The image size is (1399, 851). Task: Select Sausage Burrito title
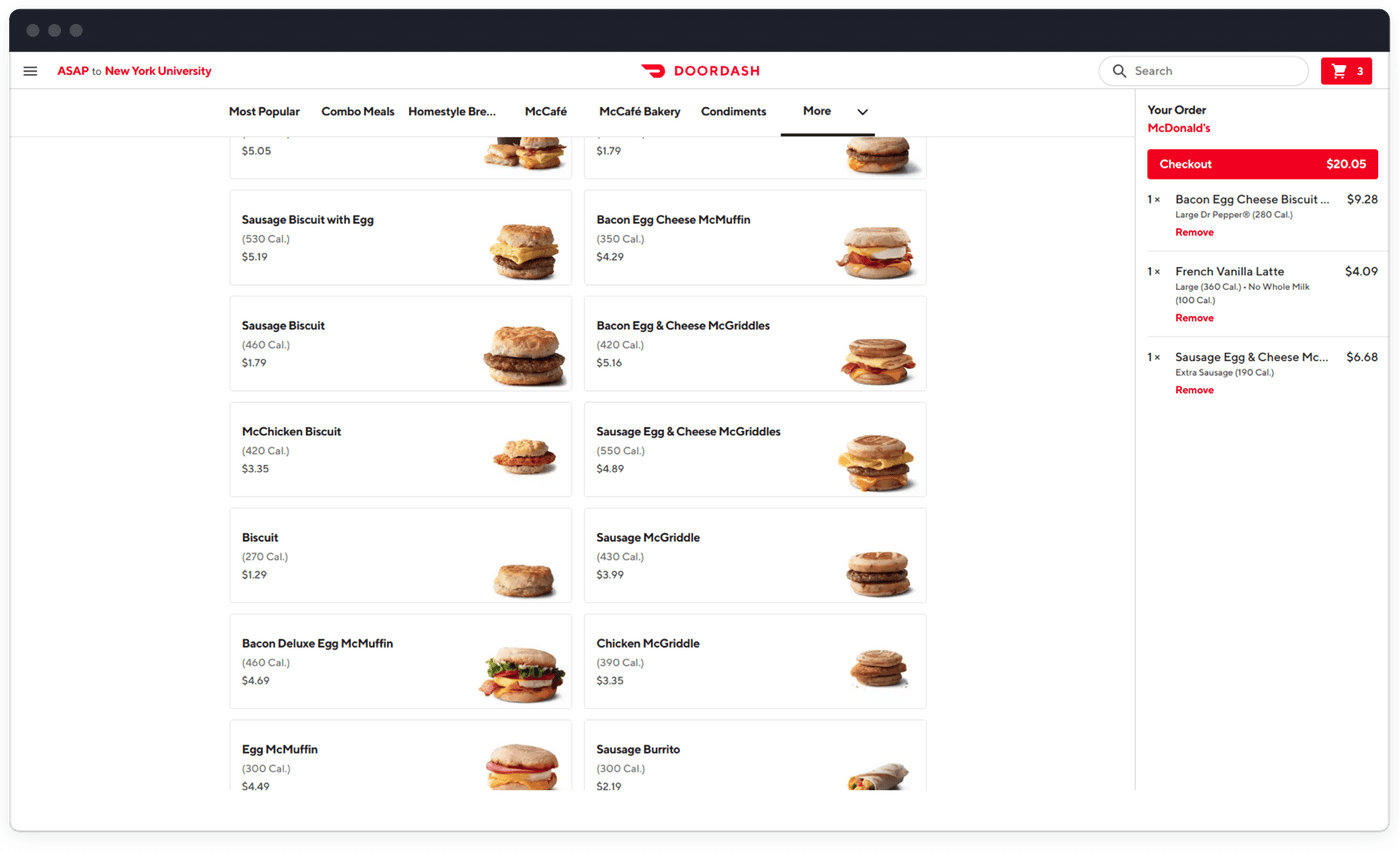[638, 750]
